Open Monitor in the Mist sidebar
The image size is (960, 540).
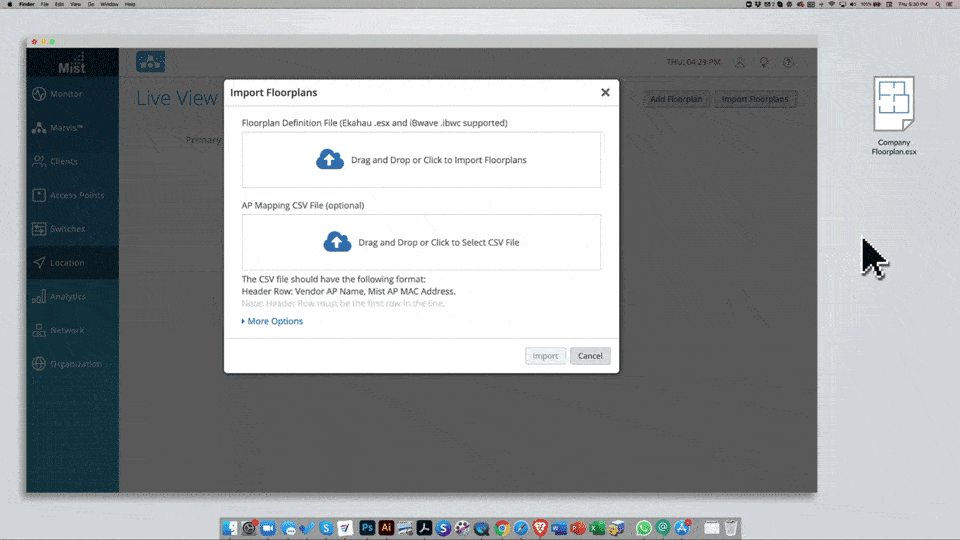[x=66, y=94]
